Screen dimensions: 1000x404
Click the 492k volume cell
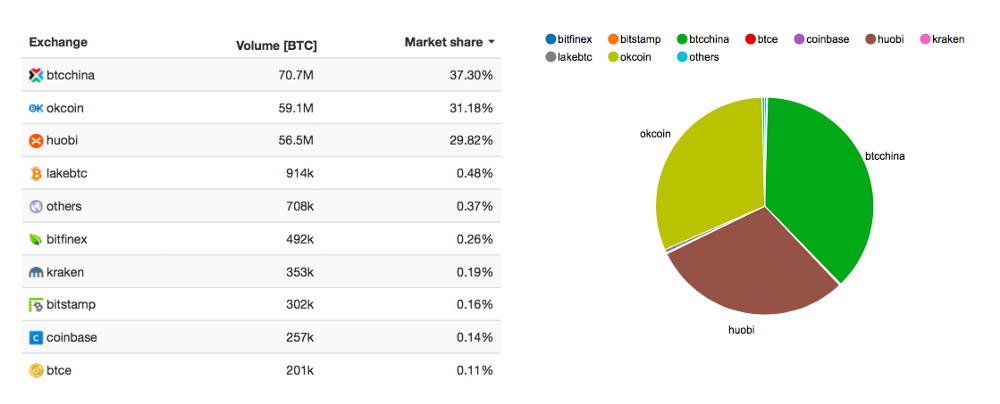pyautogui.click(x=300, y=240)
